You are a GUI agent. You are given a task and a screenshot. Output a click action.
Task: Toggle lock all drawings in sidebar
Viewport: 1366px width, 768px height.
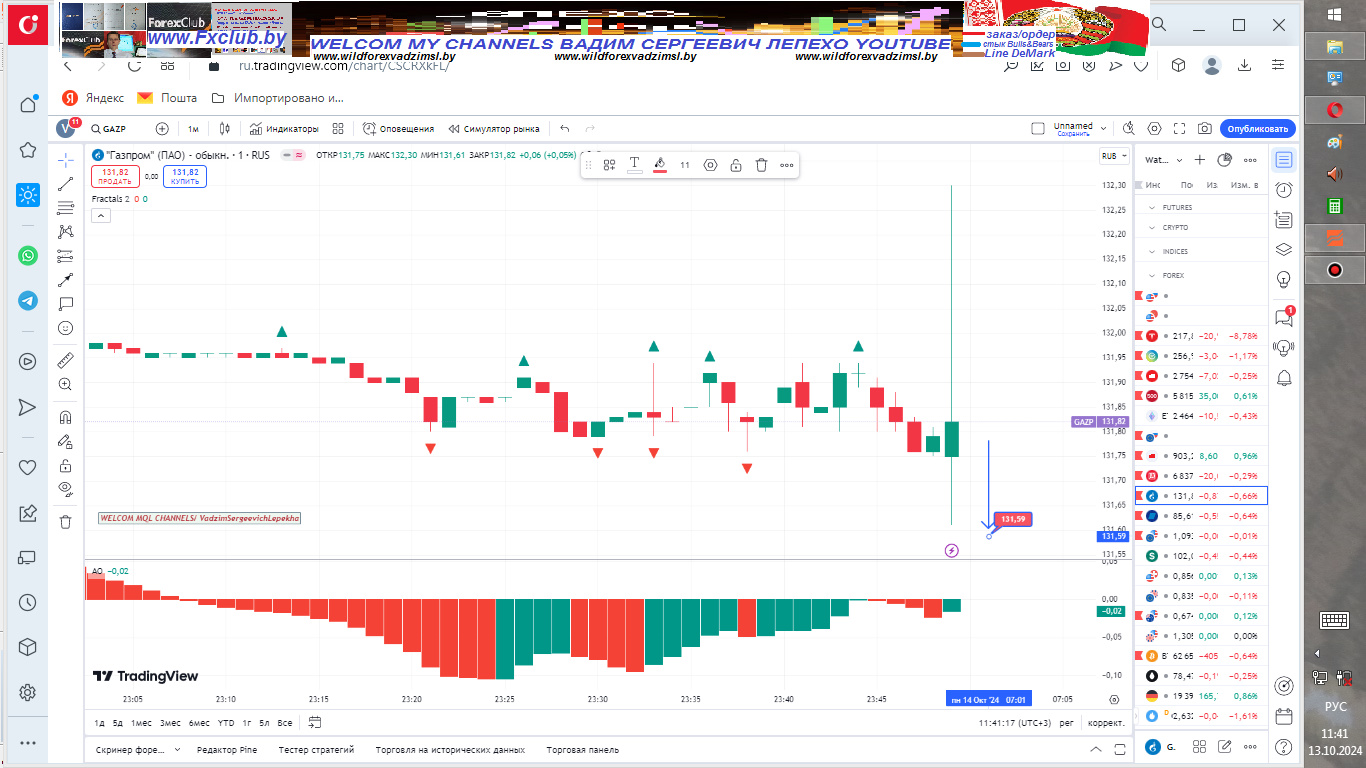(x=66, y=465)
